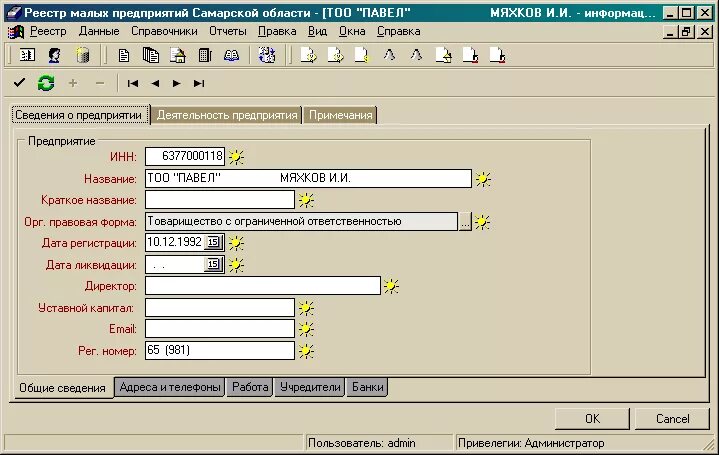The image size is (719, 455).
Task: Click status text Привелегии: Администратор
Action: click(531, 443)
